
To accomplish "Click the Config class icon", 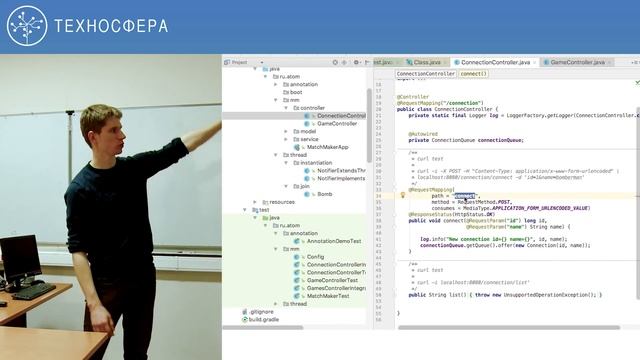I will pyautogui.click(x=297, y=257).
